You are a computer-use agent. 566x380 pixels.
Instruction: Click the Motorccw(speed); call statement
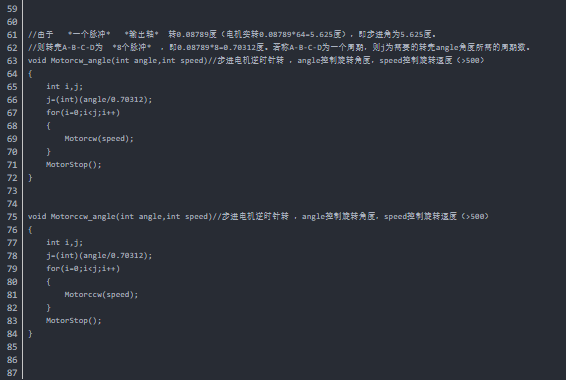tap(101, 294)
